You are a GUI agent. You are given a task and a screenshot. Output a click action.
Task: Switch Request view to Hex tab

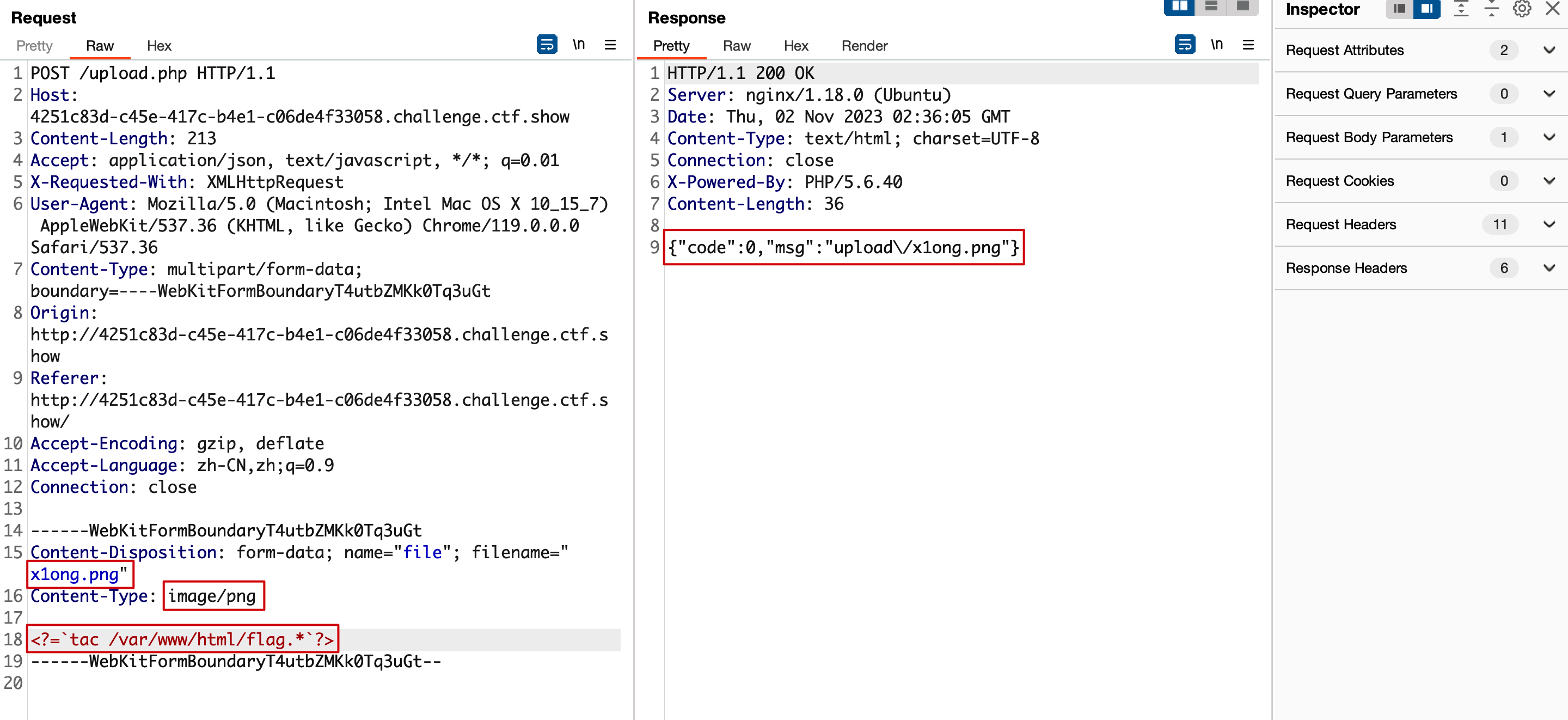pyautogui.click(x=159, y=46)
